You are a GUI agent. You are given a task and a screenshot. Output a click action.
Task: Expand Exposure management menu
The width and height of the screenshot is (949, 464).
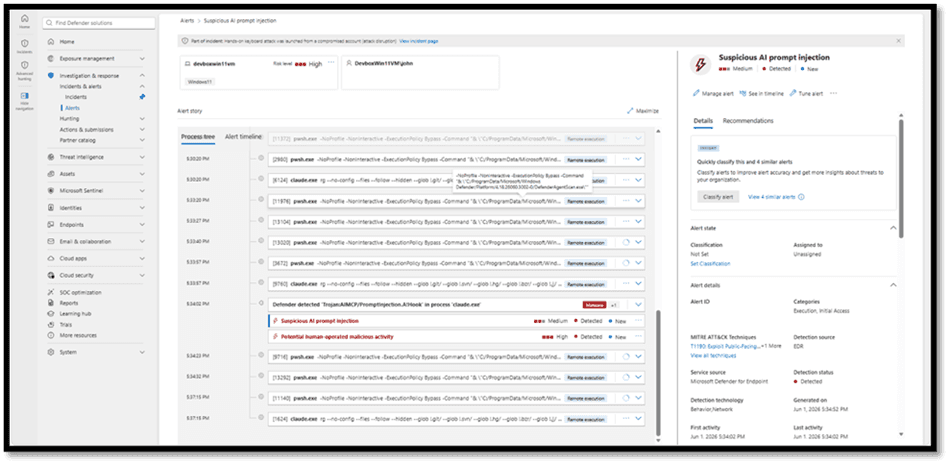click(142, 59)
